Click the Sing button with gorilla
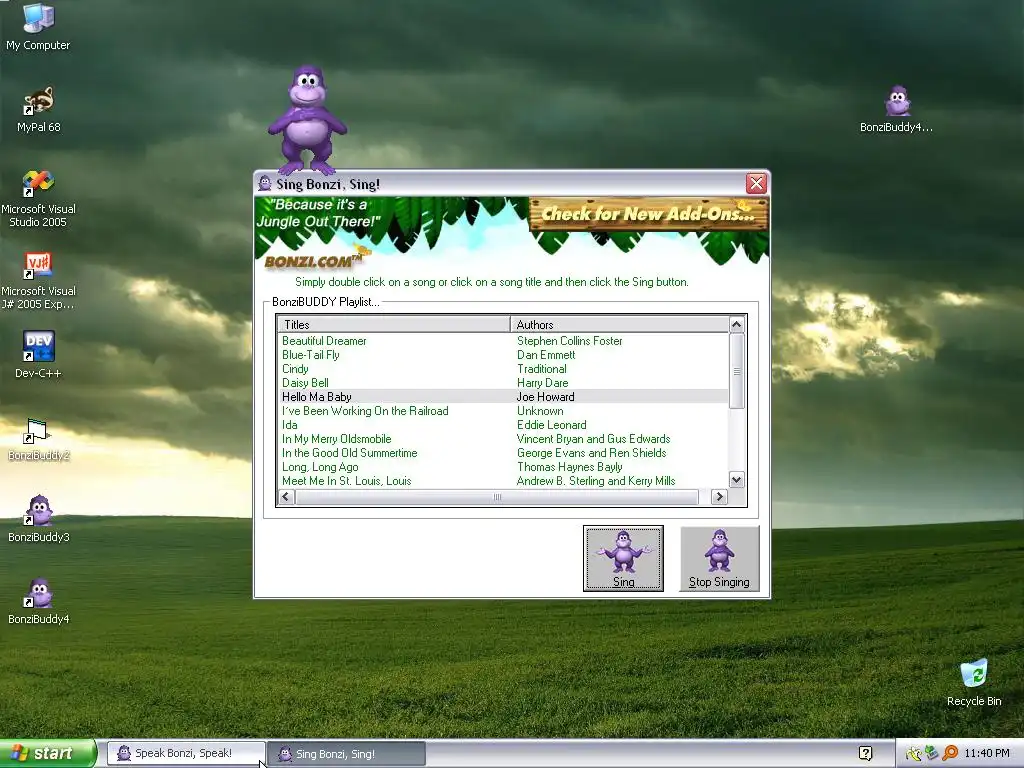 pyautogui.click(x=623, y=558)
